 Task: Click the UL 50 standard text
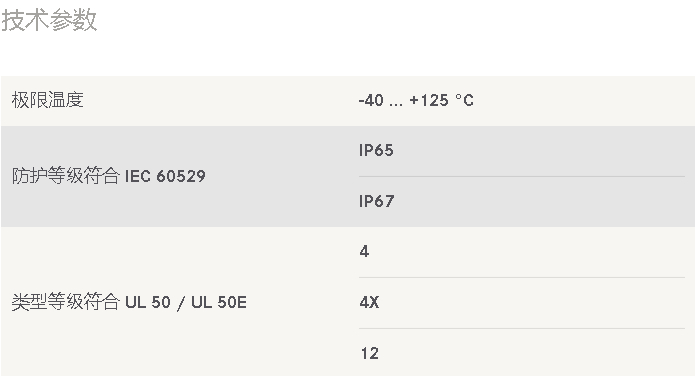coord(148,302)
